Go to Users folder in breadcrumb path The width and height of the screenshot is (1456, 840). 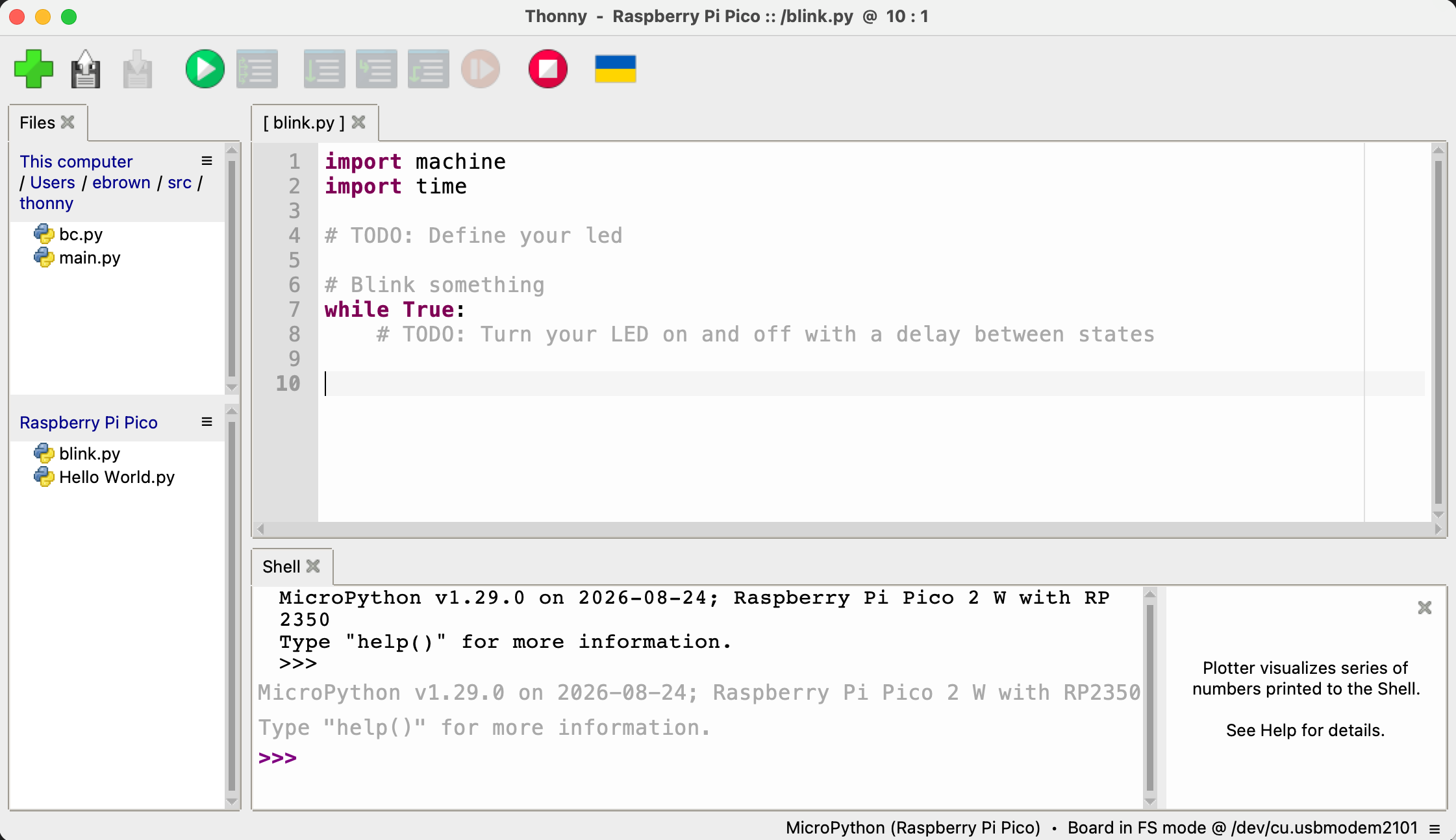(x=53, y=182)
